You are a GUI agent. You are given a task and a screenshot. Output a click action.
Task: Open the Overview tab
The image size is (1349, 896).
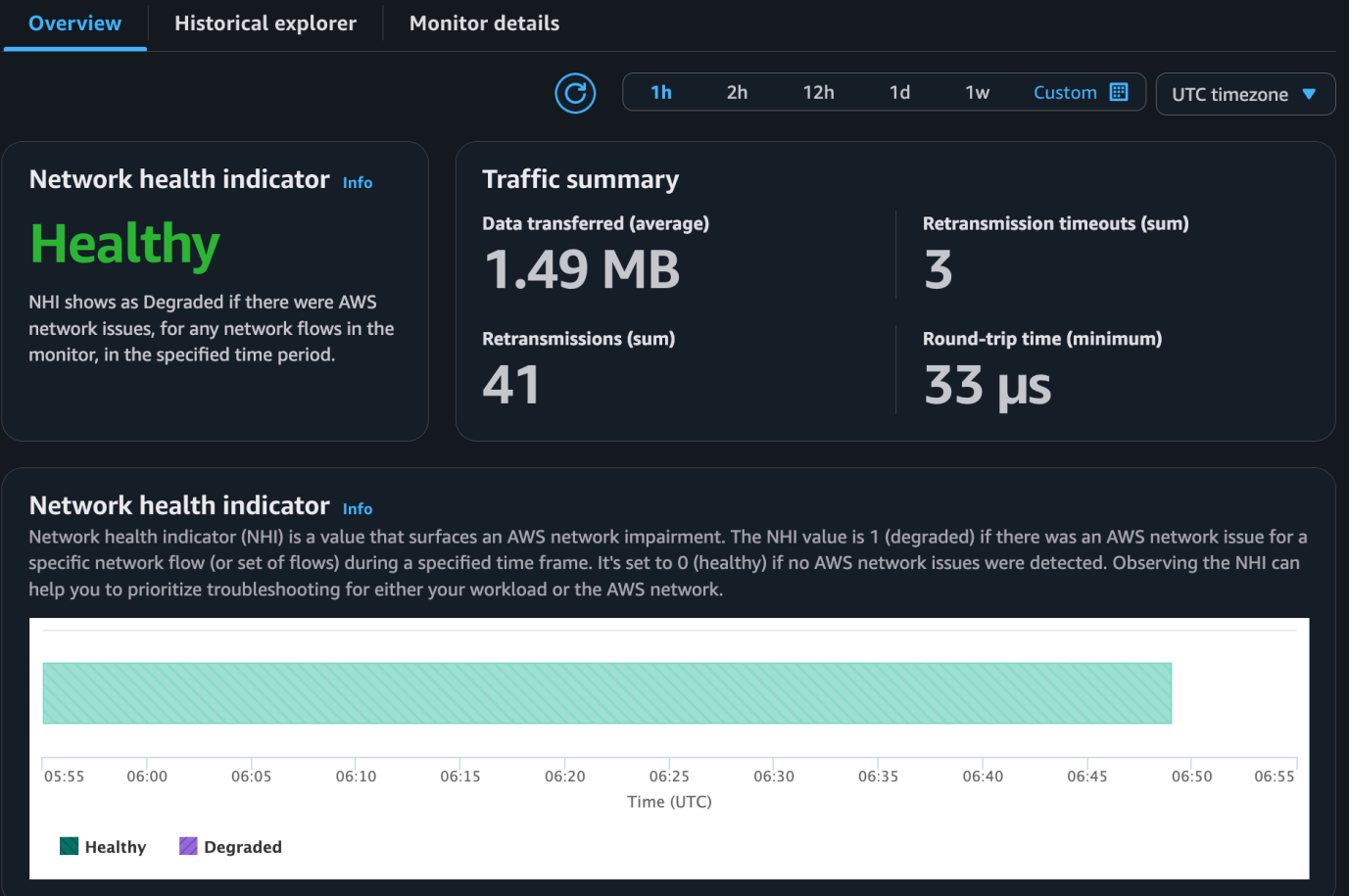[75, 24]
